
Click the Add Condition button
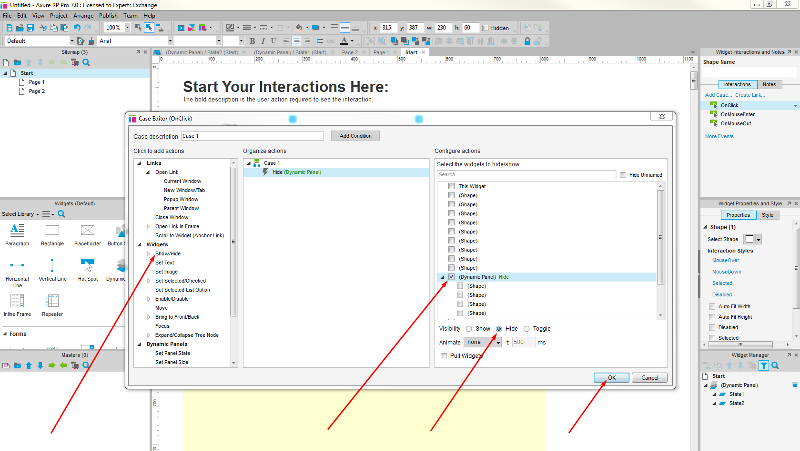click(355, 136)
